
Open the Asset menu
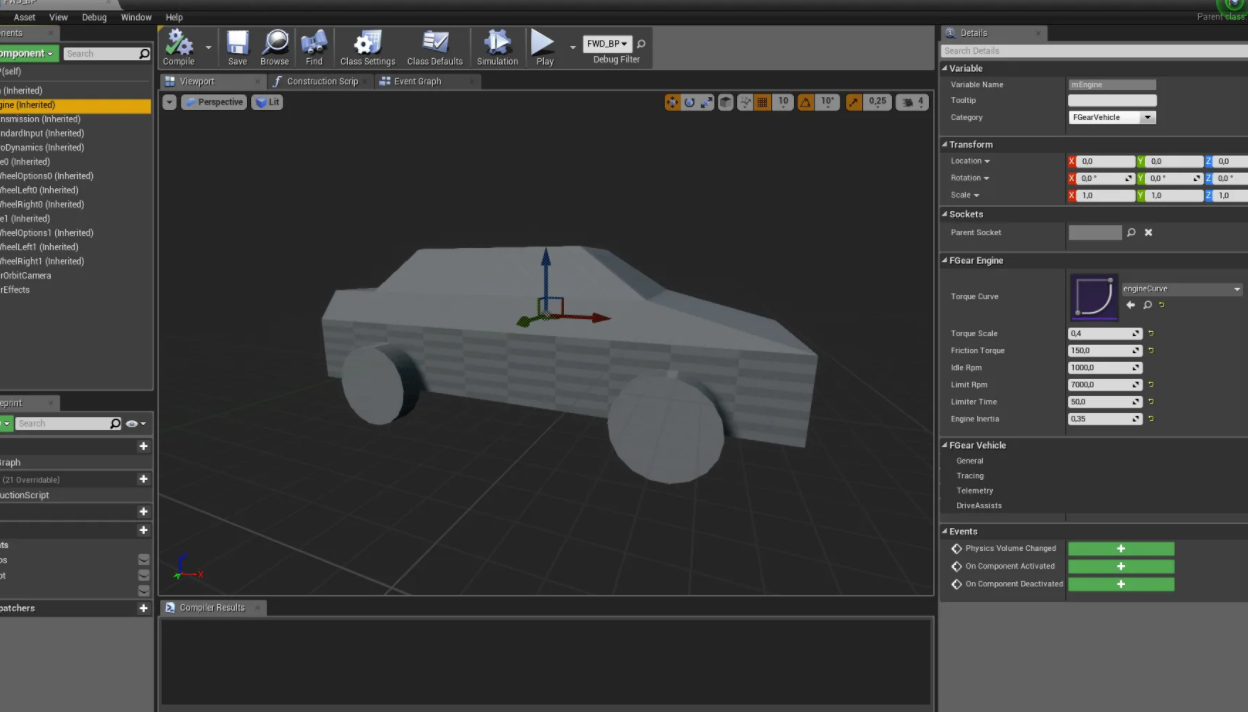pyautogui.click(x=25, y=17)
